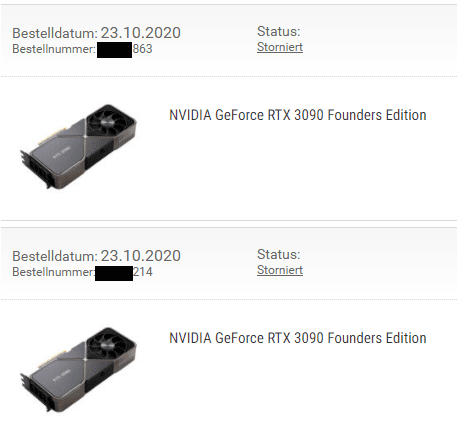Open Storniert status link for order ending 214
The width and height of the screenshot is (457, 438).
point(280,270)
